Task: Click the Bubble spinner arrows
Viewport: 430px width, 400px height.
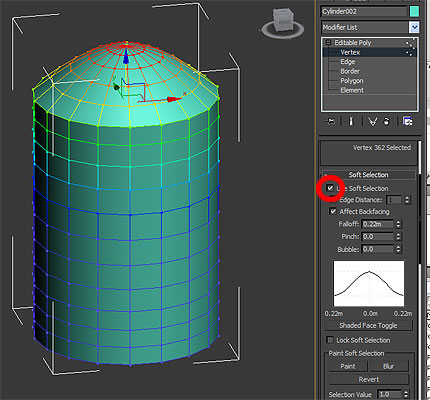Action: [x=398, y=249]
